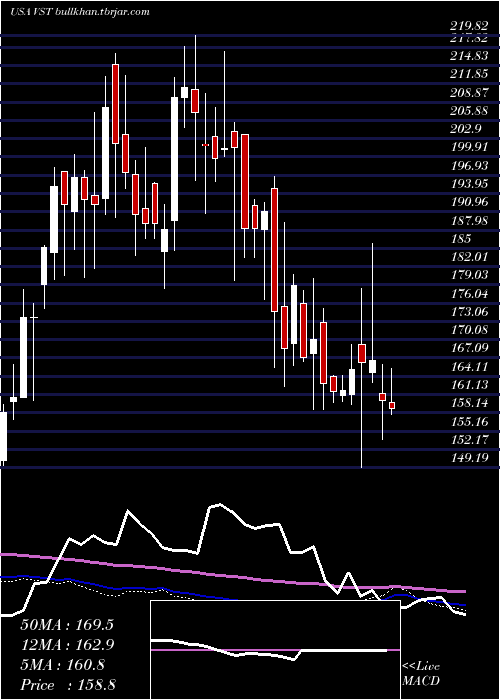The height and width of the screenshot is (700, 500).
Task: Click the 5MA : 160.8 readout
Action: (x=62, y=665)
